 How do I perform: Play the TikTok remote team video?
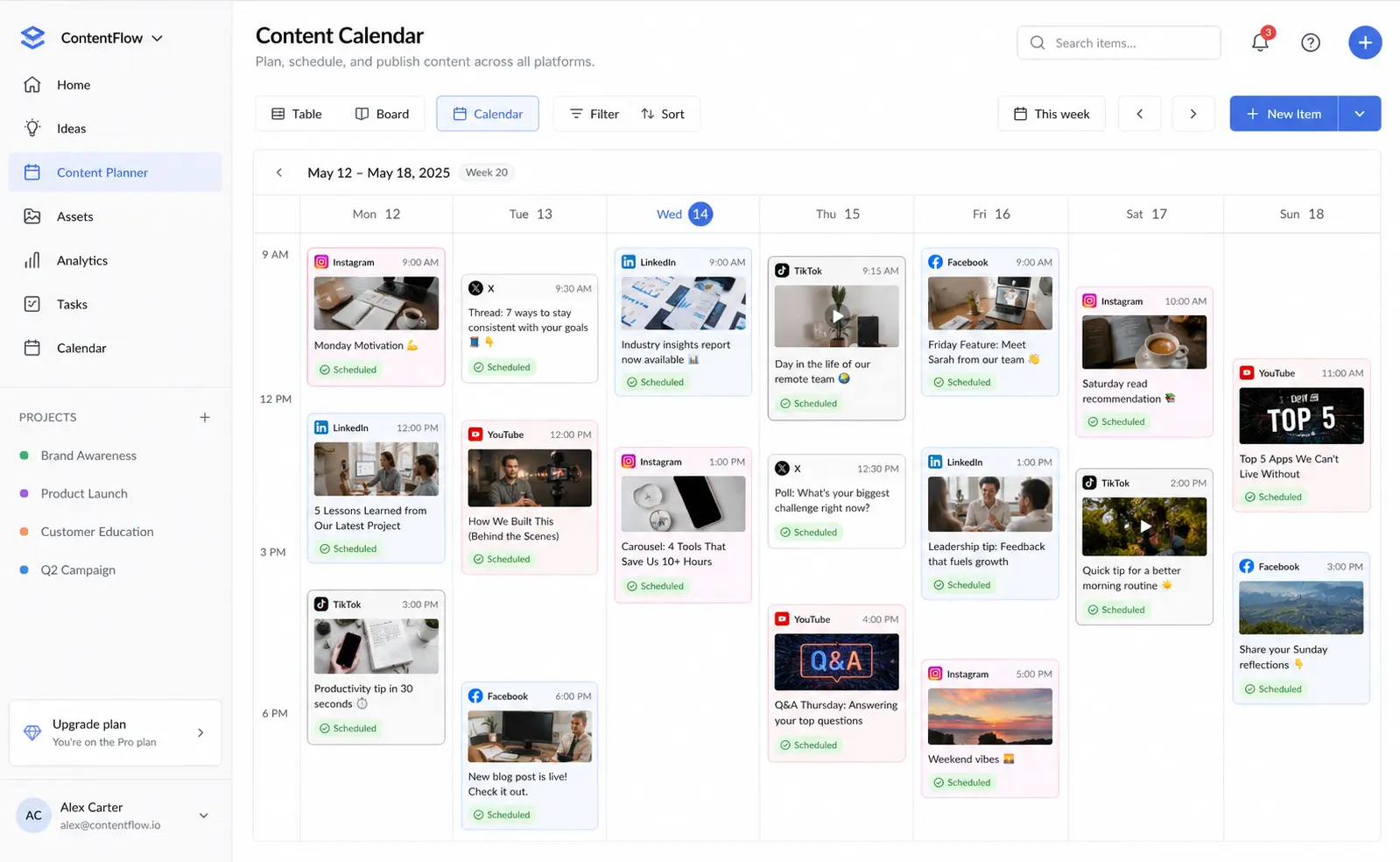click(x=837, y=316)
